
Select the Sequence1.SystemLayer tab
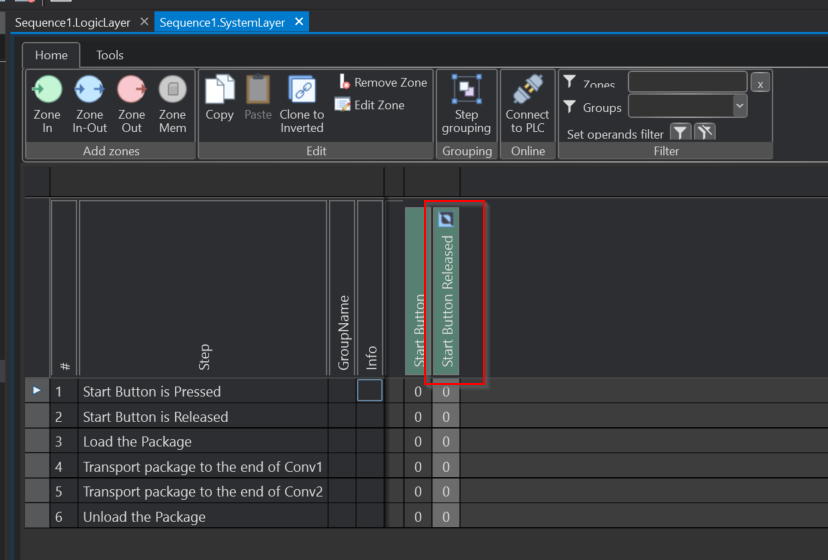pyautogui.click(x=222, y=23)
